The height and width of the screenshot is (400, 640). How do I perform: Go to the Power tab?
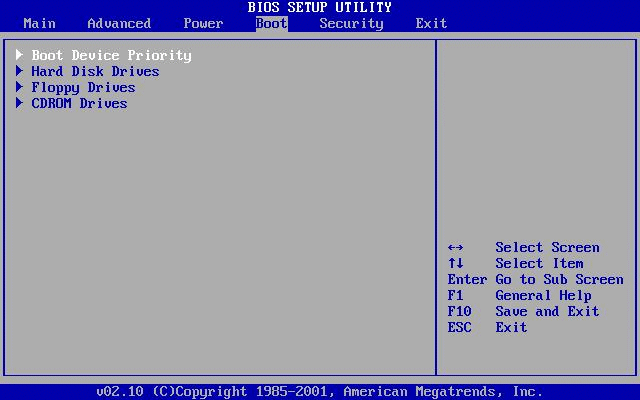point(203,23)
